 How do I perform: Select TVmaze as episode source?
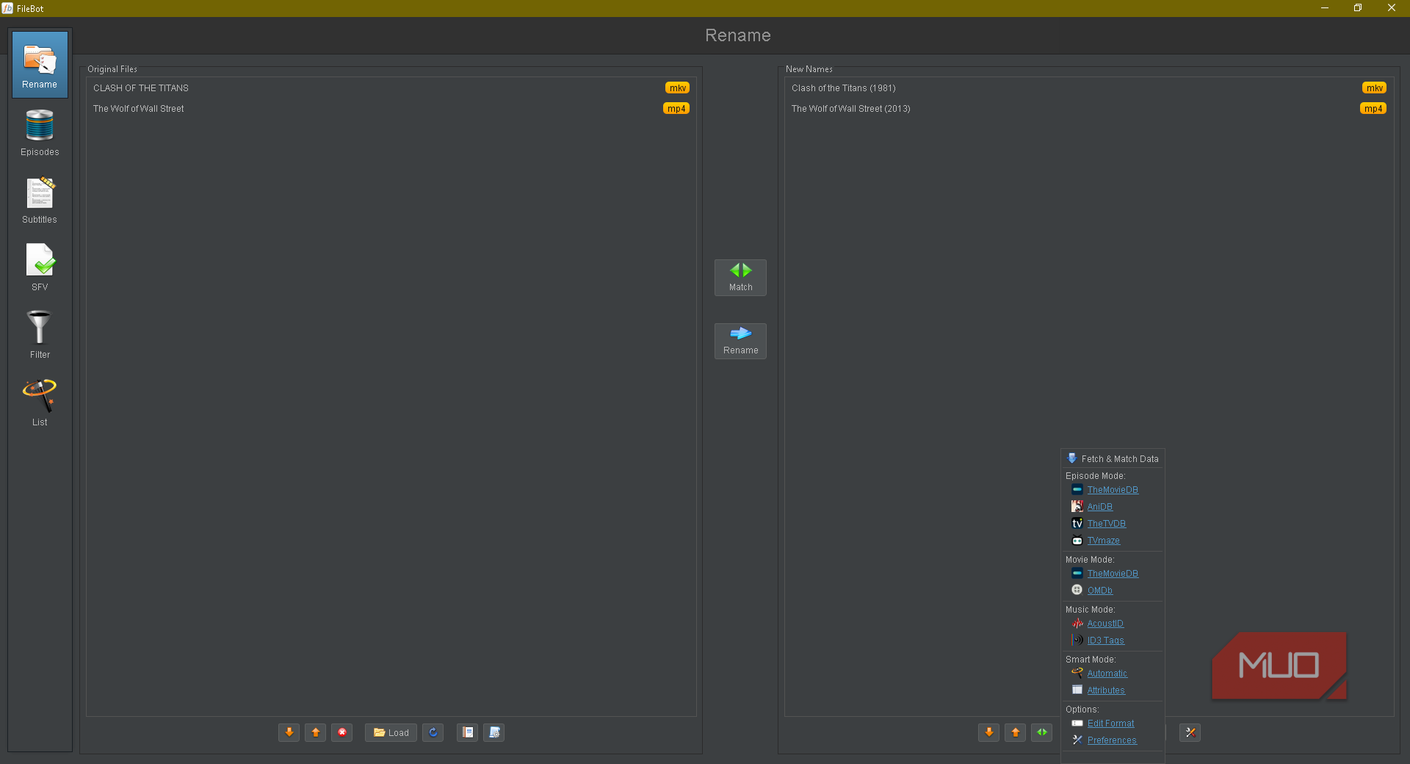pos(1103,541)
